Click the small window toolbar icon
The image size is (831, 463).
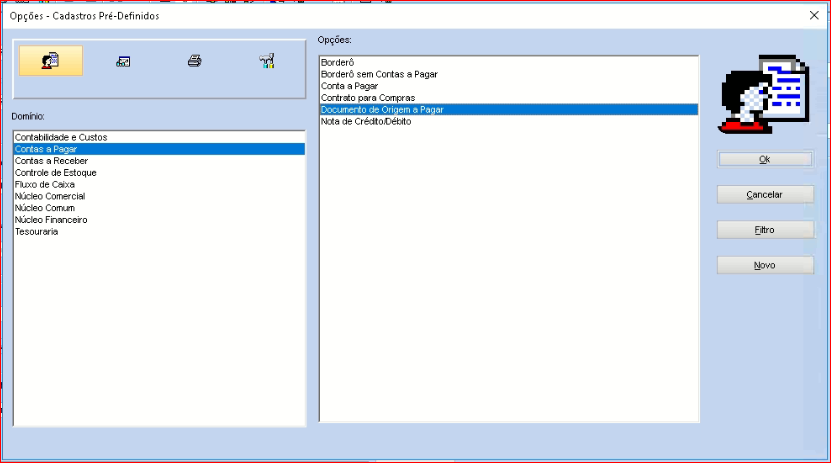[123, 62]
